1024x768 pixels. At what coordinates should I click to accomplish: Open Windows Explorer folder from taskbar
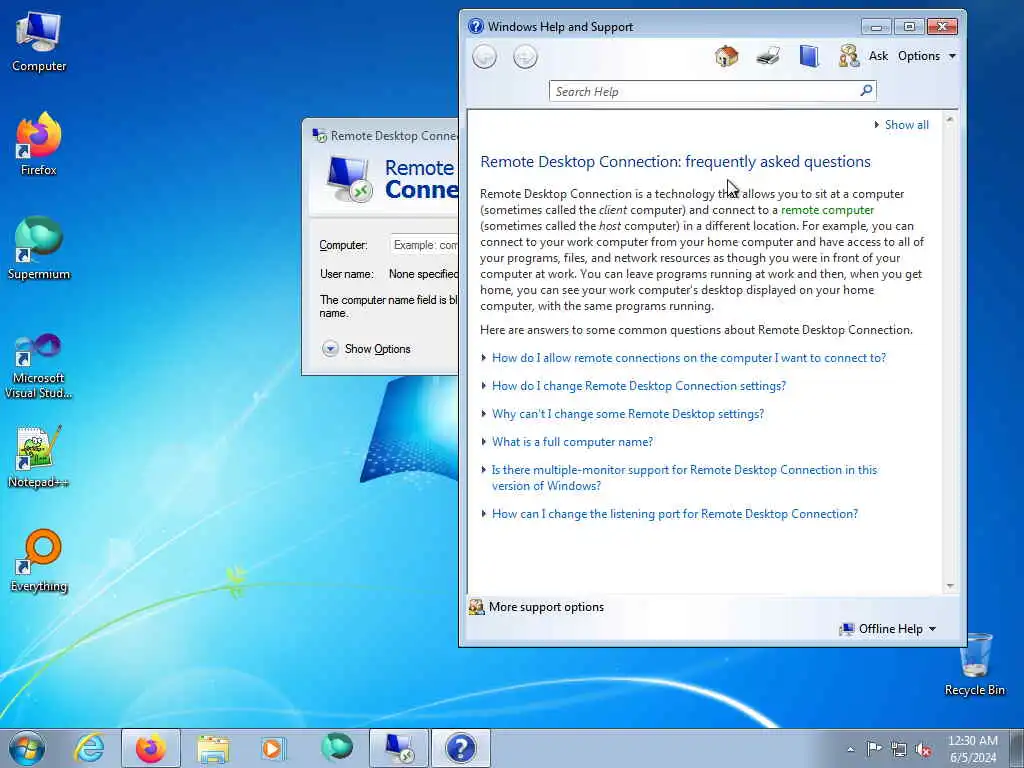213,748
